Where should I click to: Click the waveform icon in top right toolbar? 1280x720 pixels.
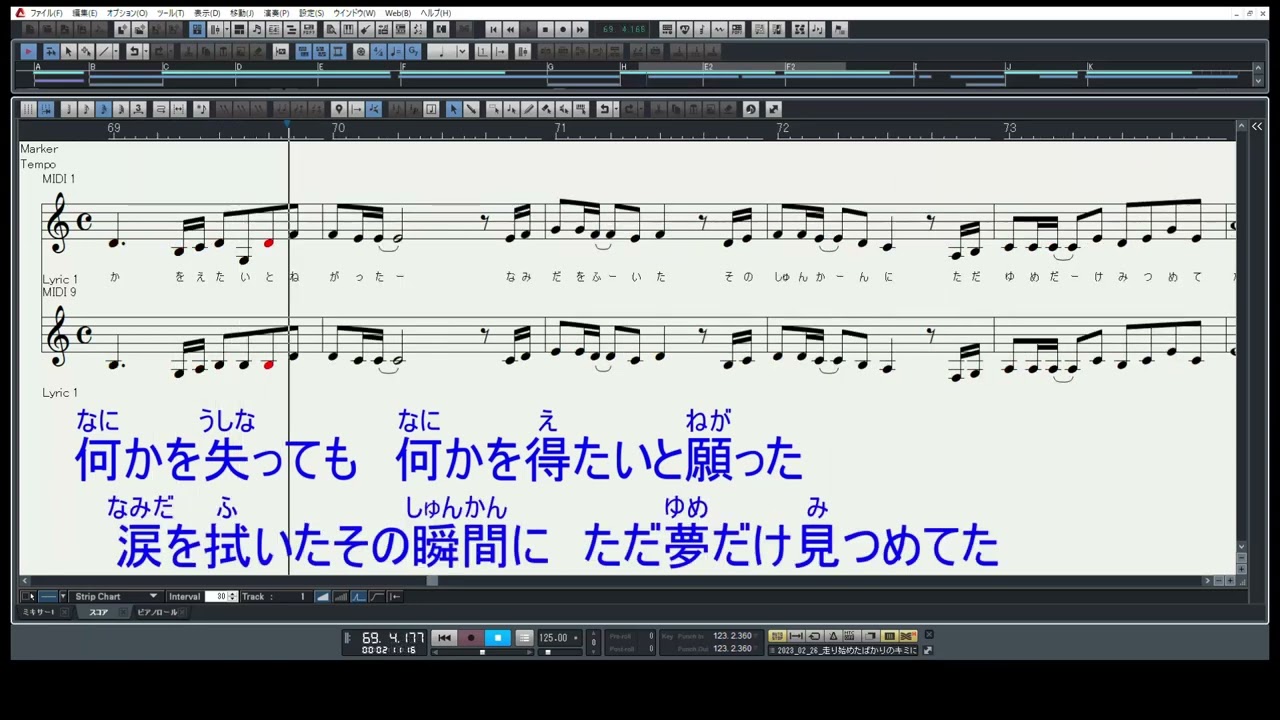point(719,29)
